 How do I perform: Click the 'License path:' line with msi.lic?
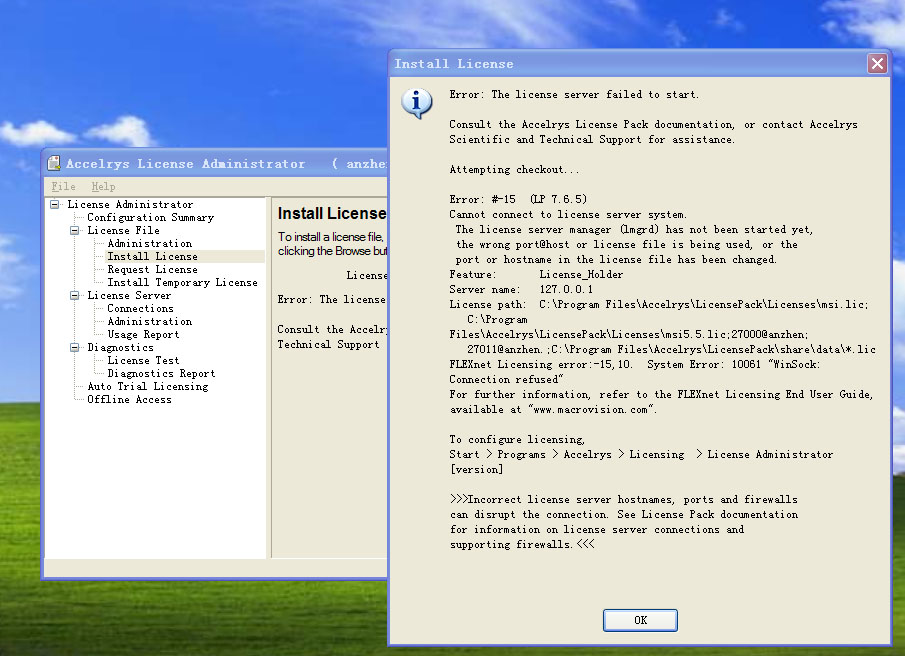pos(659,305)
